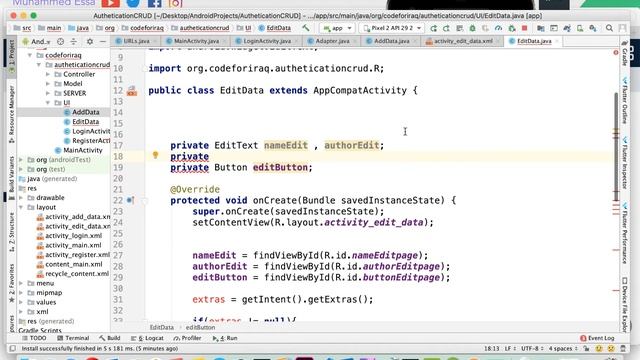Click the override gutter icon on line 22

(130, 200)
